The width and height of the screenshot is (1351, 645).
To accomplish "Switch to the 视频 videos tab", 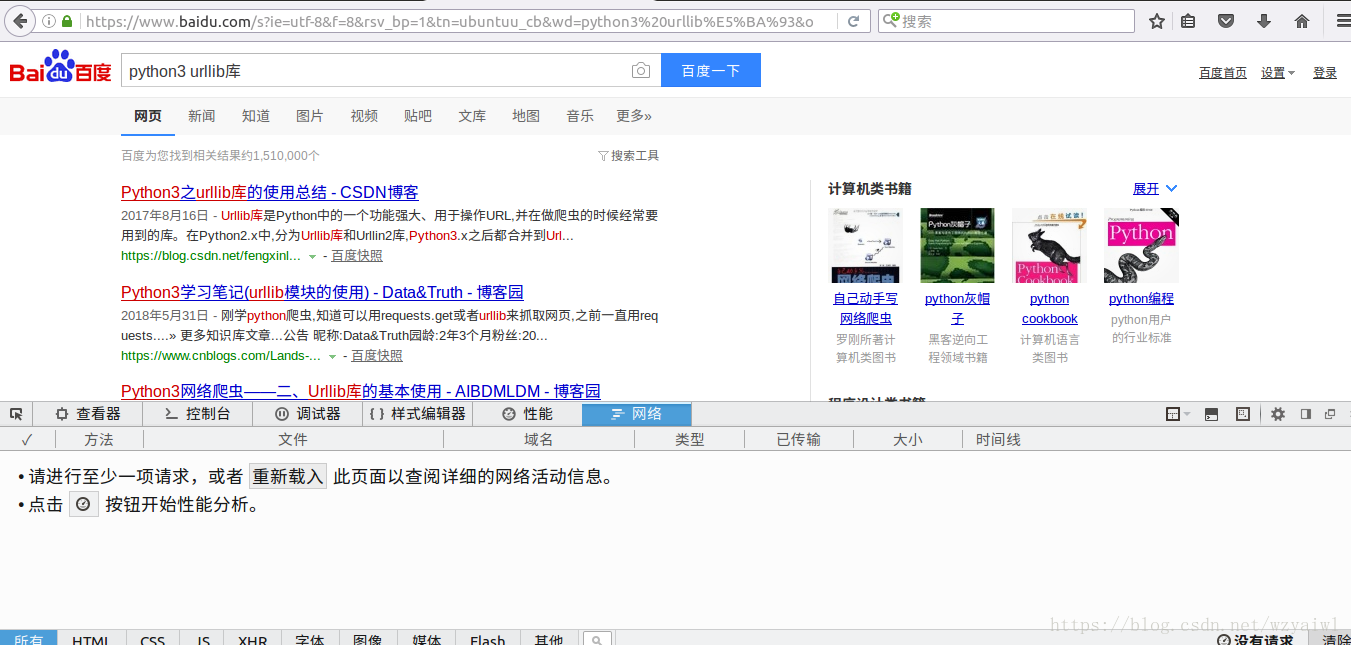I will point(364,116).
